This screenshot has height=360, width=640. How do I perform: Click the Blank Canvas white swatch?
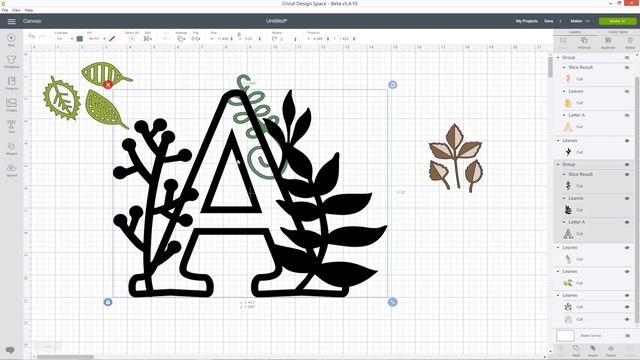pos(565,336)
